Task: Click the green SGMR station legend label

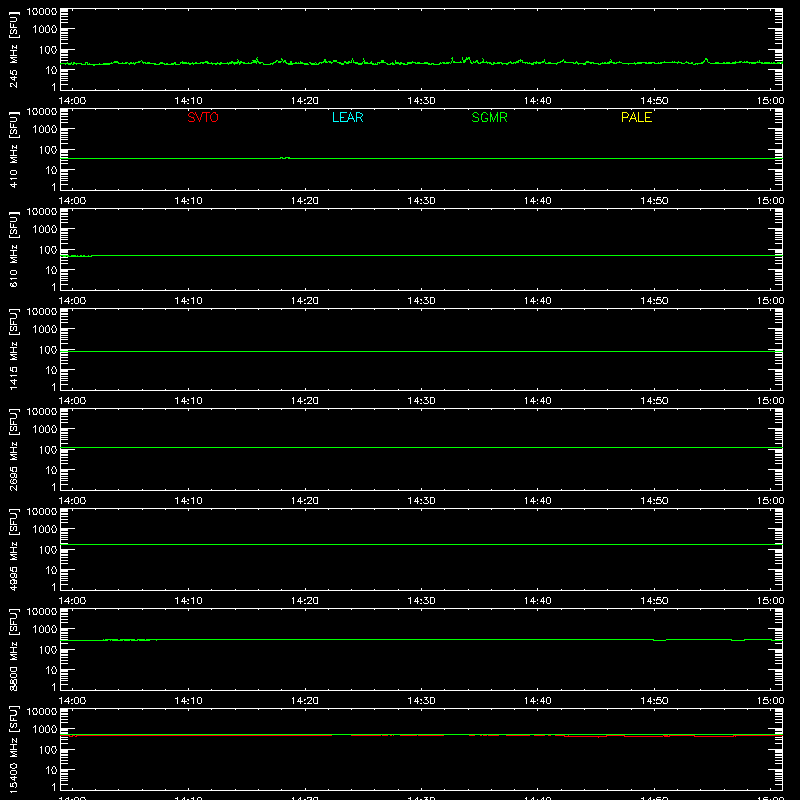Action: 489,117
